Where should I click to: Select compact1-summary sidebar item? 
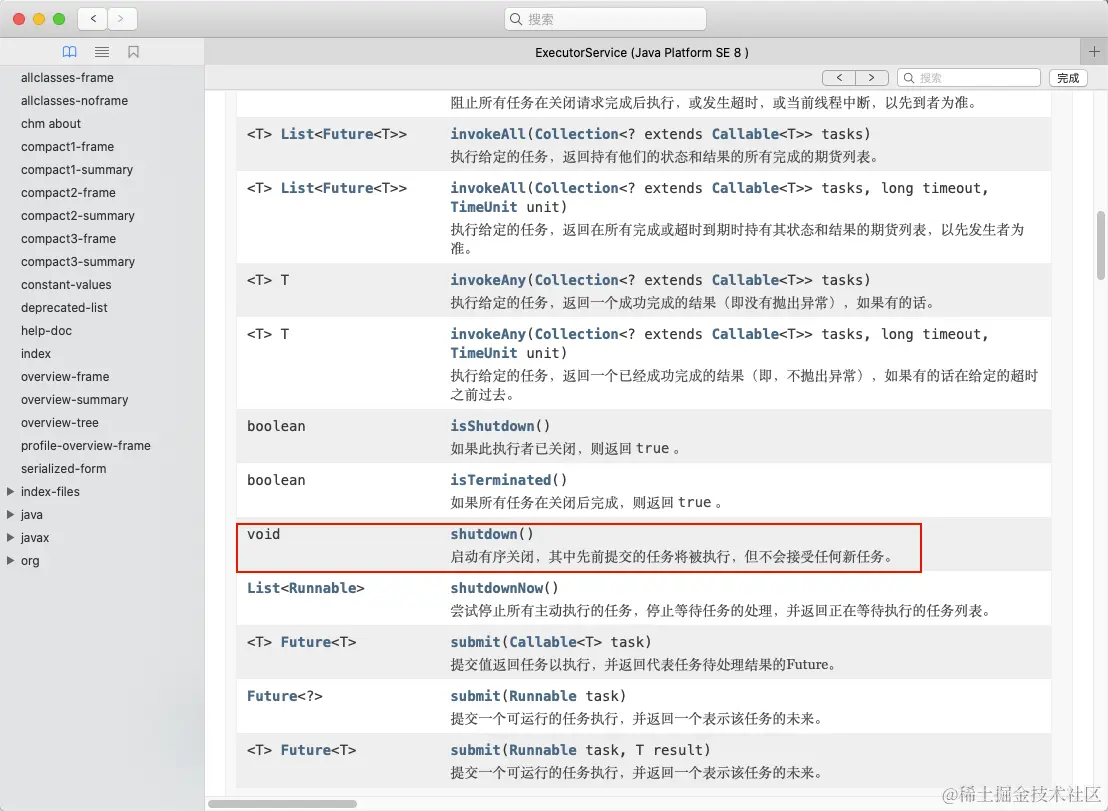click(77, 170)
